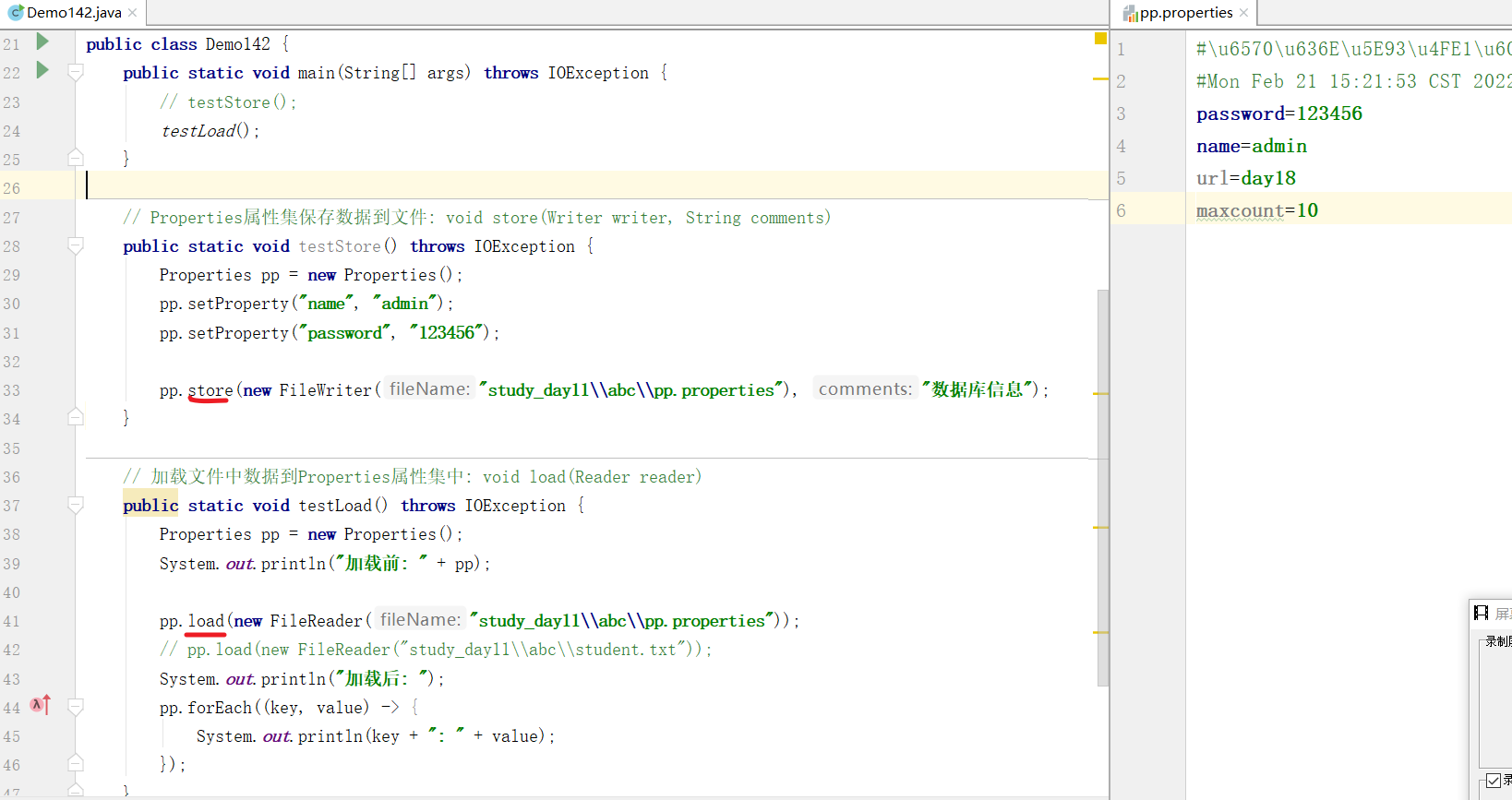Click 'forEach' on line 44
The width and height of the screenshot is (1512, 800).
(x=220, y=708)
